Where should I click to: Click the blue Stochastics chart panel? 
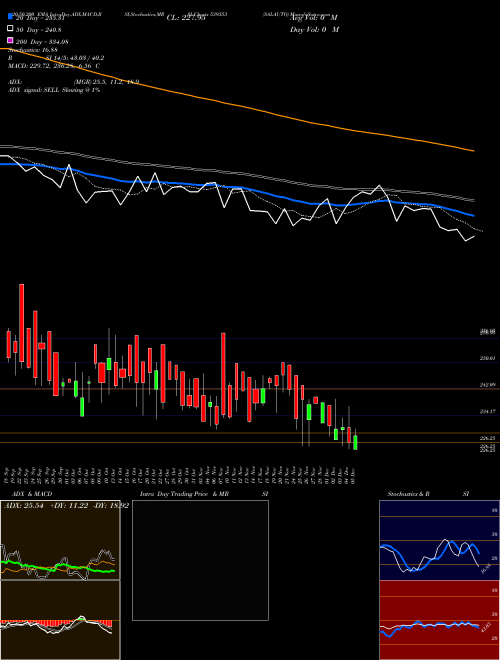(x=439, y=540)
